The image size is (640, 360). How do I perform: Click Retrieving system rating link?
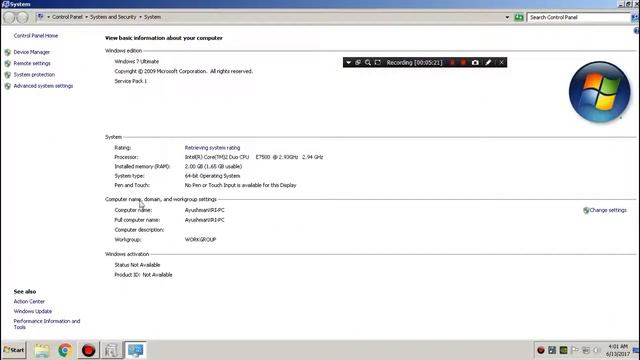click(212, 148)
